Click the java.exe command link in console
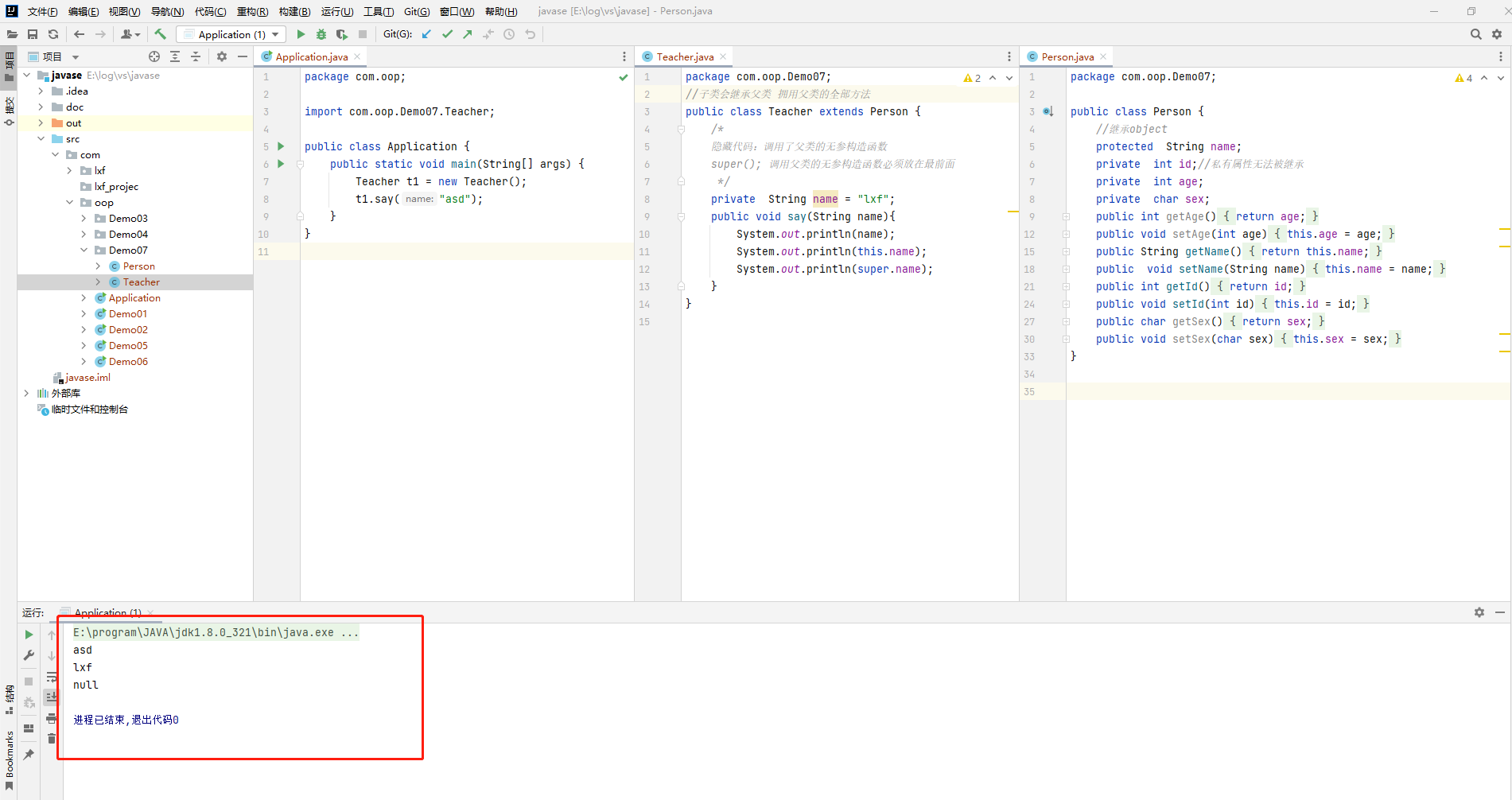The width and height of the screenshot is (1512, 800). tap(216, 633)
